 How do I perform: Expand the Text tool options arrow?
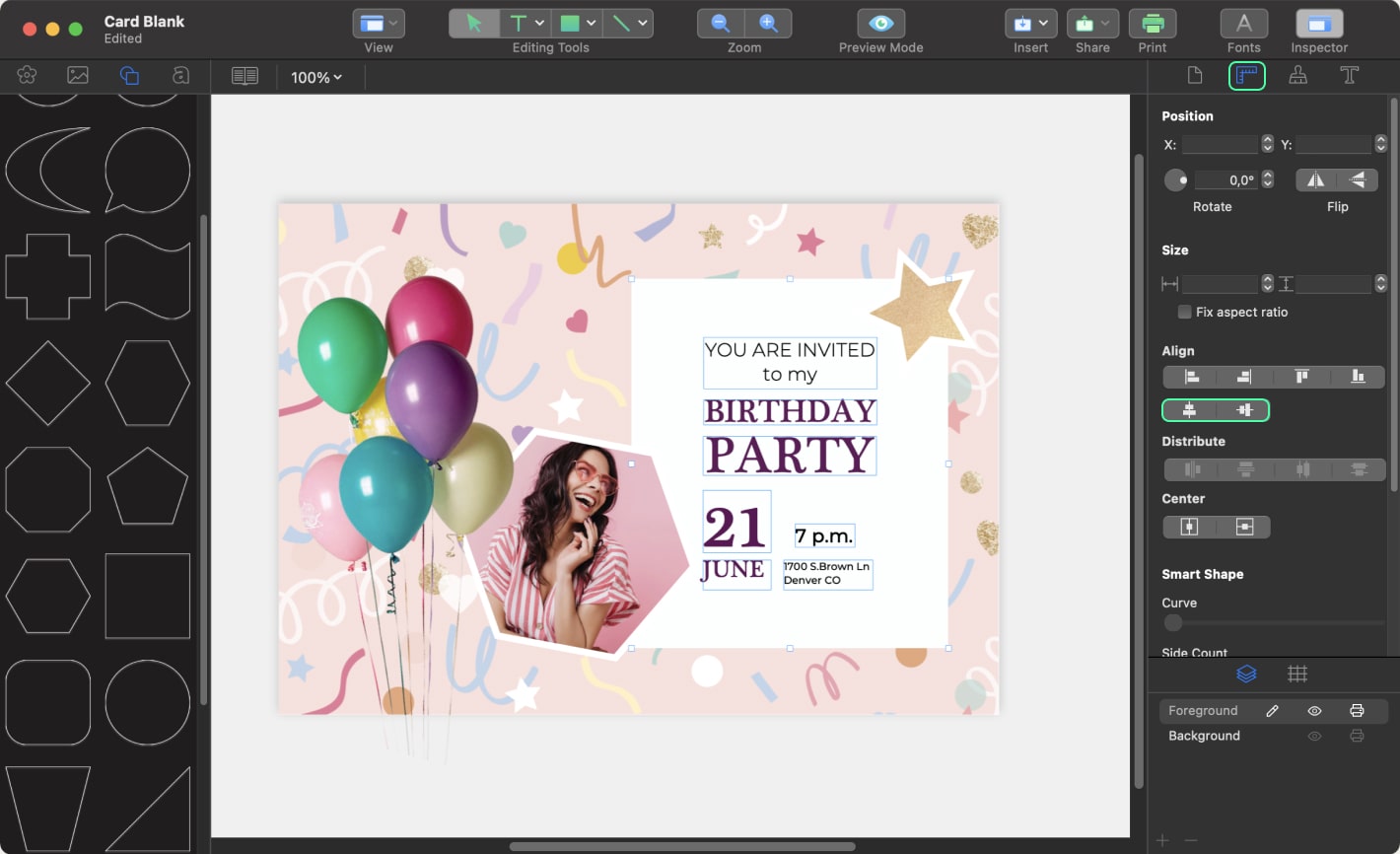coord(541,24)
